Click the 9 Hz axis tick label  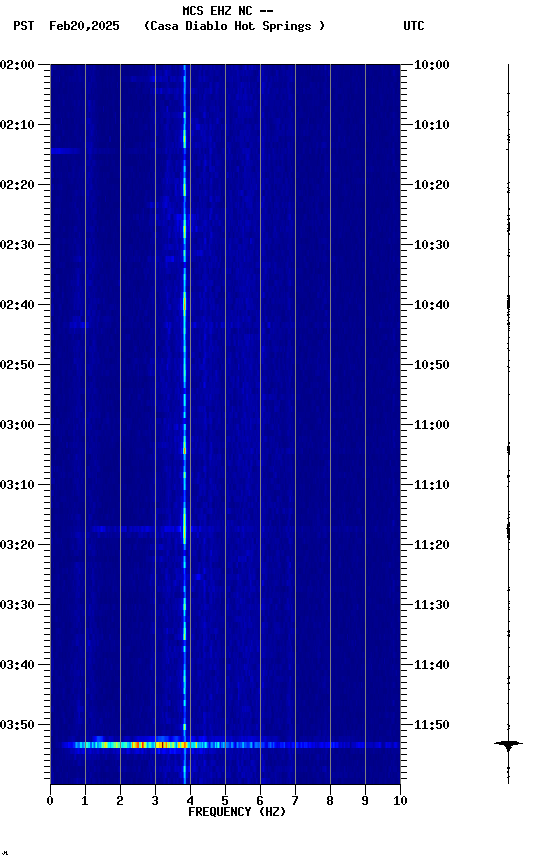[365, 801]
